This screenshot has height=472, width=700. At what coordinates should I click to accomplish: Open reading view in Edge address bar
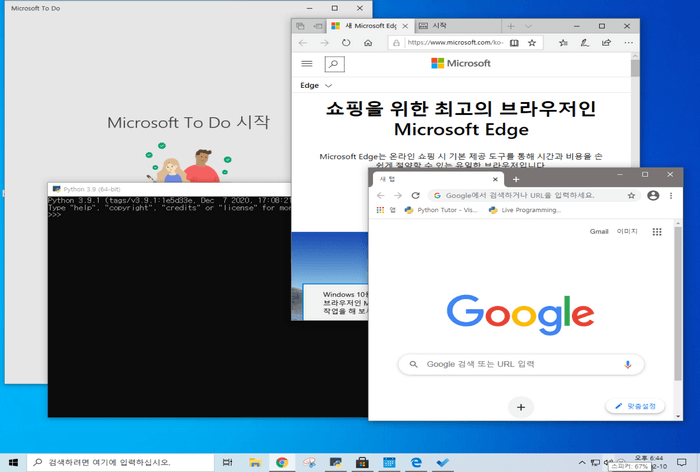[514, 43]
